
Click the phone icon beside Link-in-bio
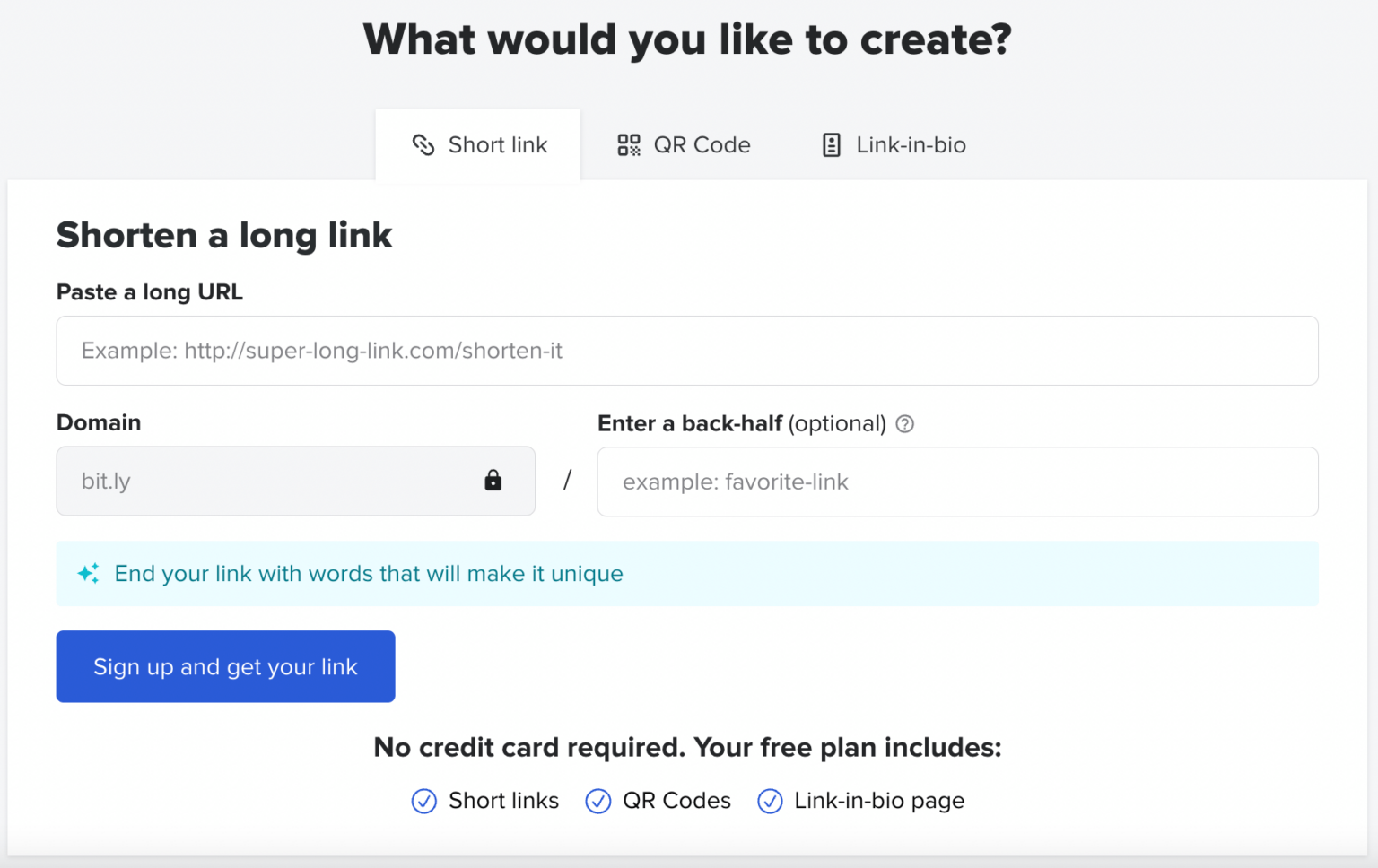click(x=831, y=144)
